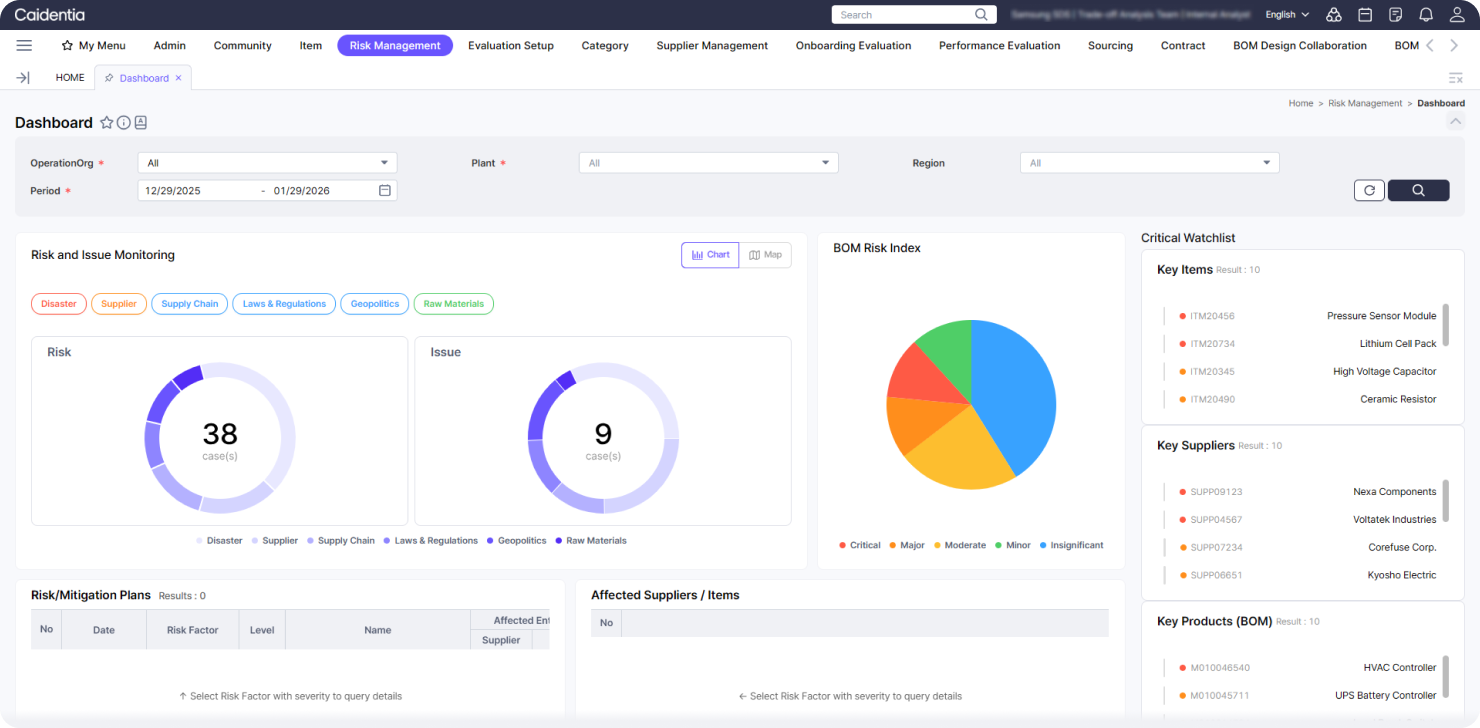Switch Risk Monitoring to Map view
The image size is (1480, 728).
pyautogui.click(x=765, y=255)
